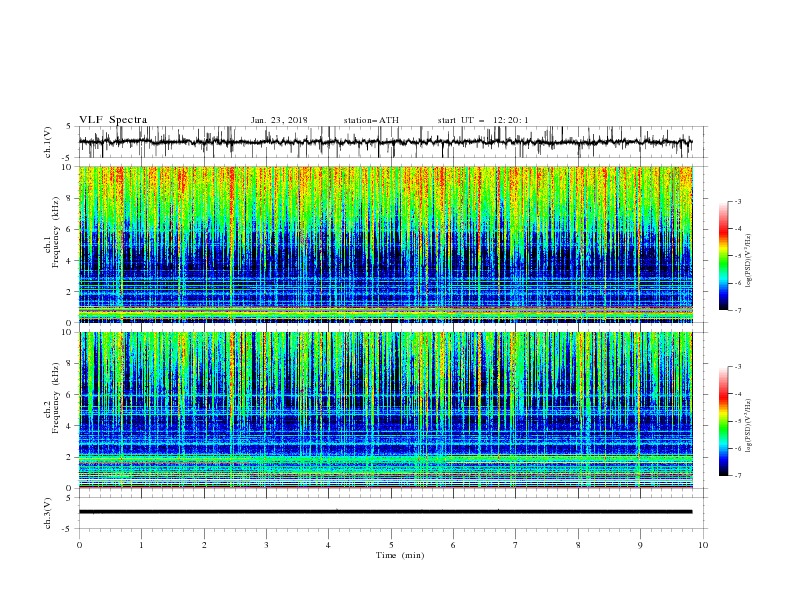Click the "5" tick on ch.1(V) axis
792x612 pixels.
[x=68, y=127]
